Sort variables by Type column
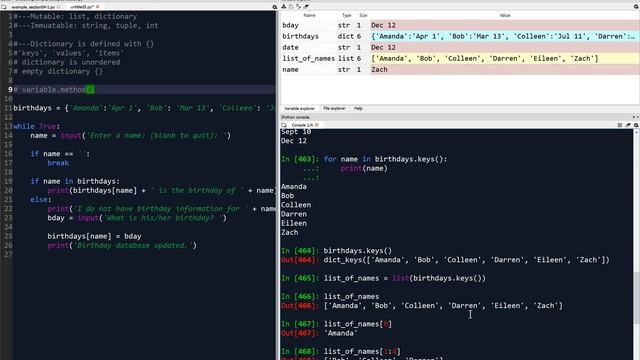This screenshot has width=640, height=360. [347, 15]
